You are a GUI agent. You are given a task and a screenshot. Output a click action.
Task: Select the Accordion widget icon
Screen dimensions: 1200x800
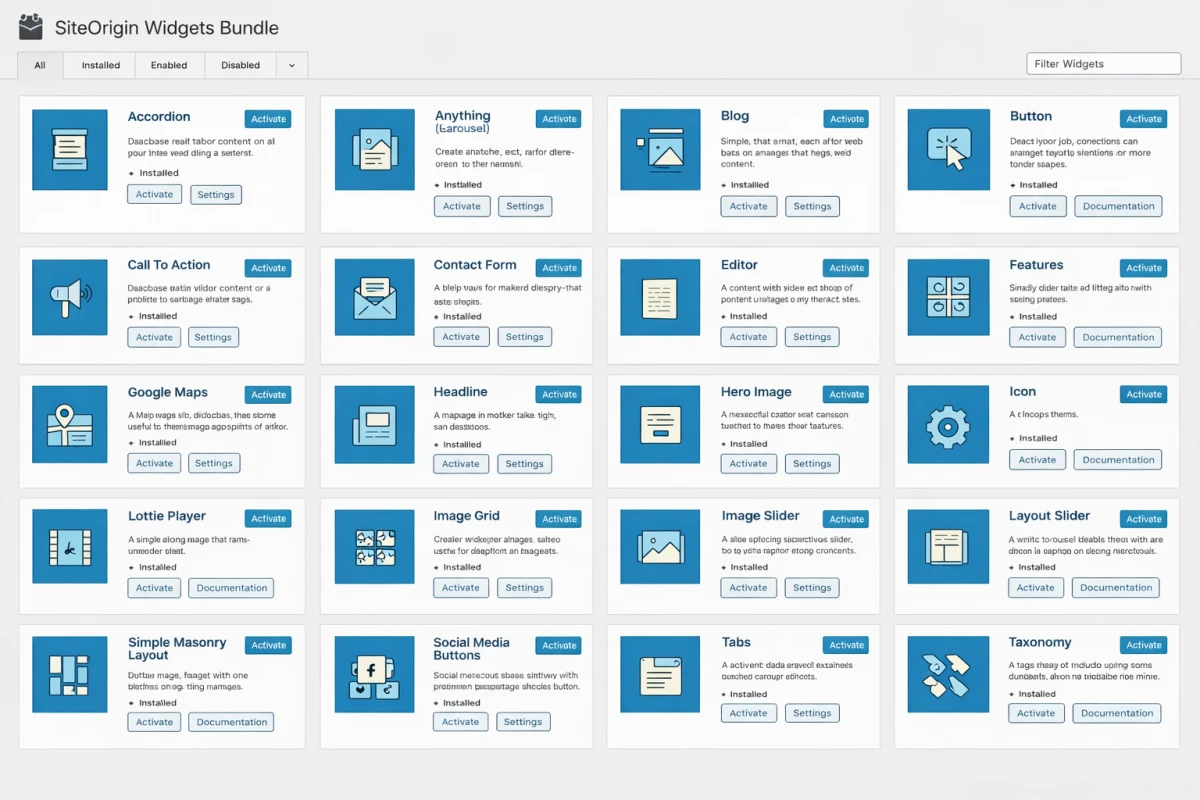coord(69,149)
